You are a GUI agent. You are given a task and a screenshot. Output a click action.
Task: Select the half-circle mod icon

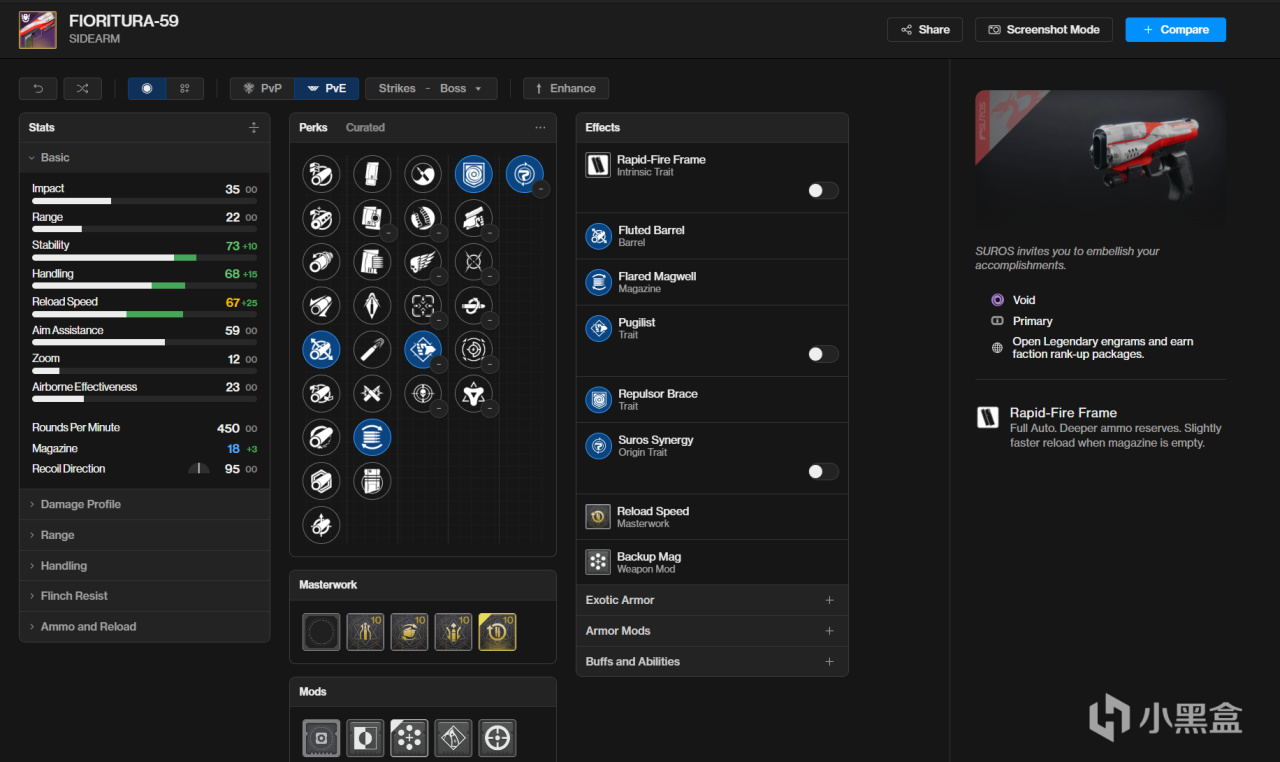click(x=365, y=738)
